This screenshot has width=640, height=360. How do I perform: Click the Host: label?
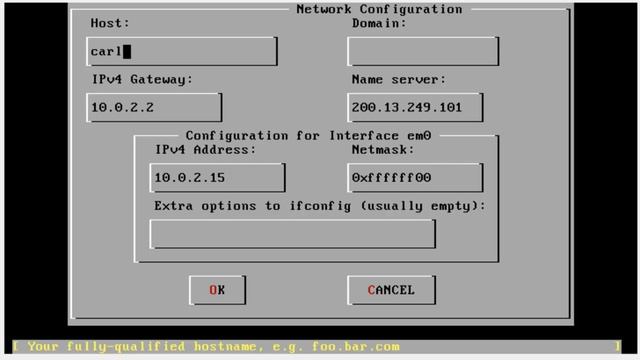coord(110,23)
